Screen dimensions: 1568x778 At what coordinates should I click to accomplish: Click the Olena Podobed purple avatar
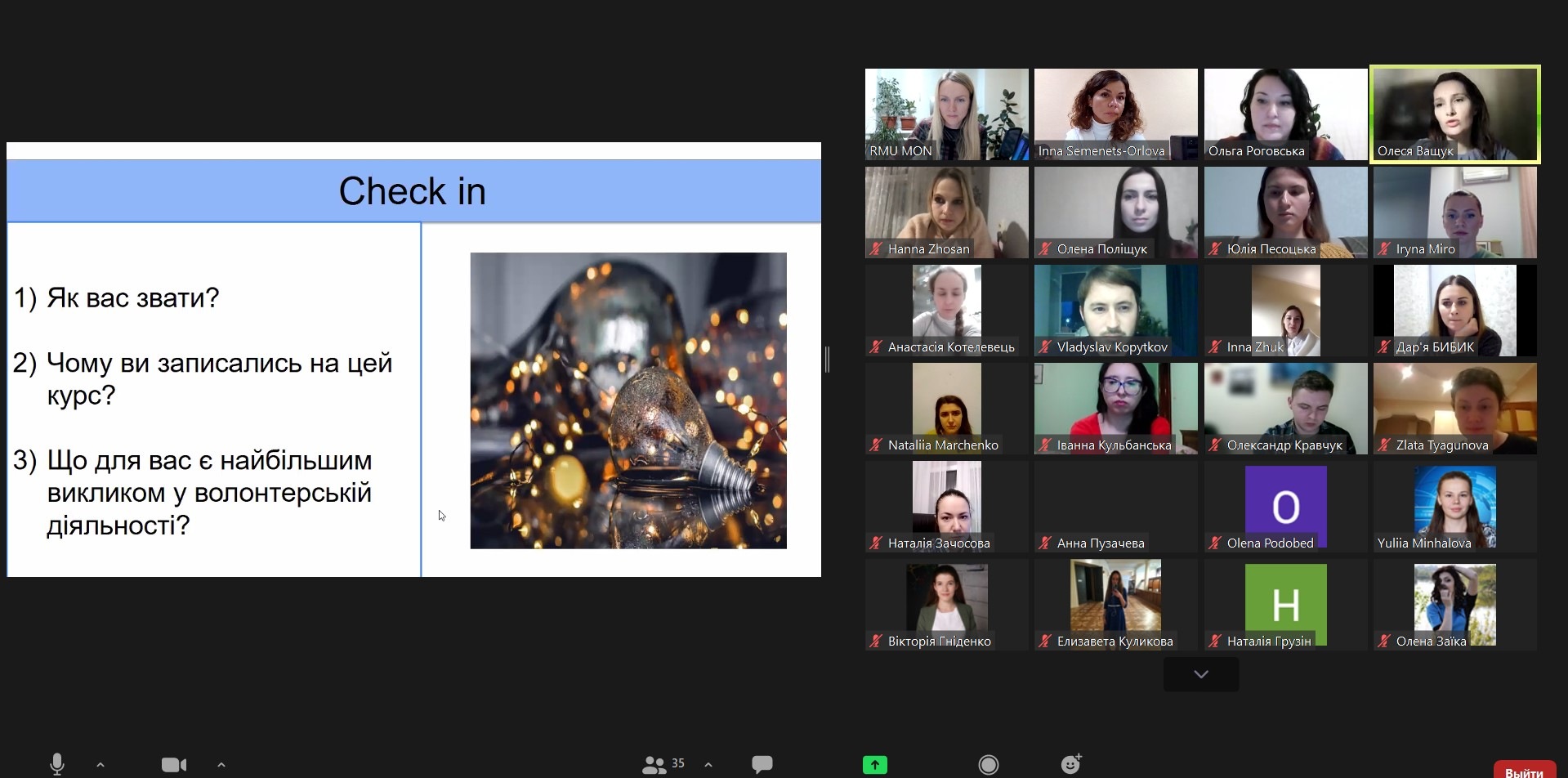[1285, 506]
